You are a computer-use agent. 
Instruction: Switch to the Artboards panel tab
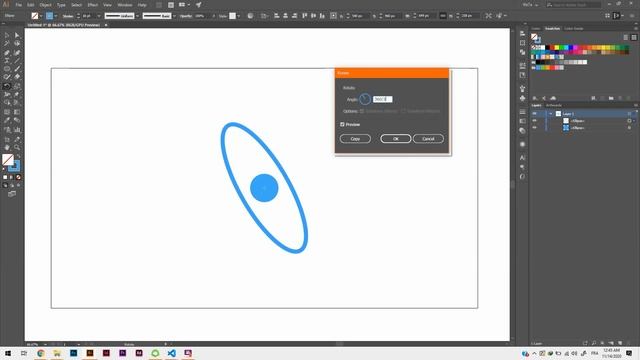[x=553, y=105]
